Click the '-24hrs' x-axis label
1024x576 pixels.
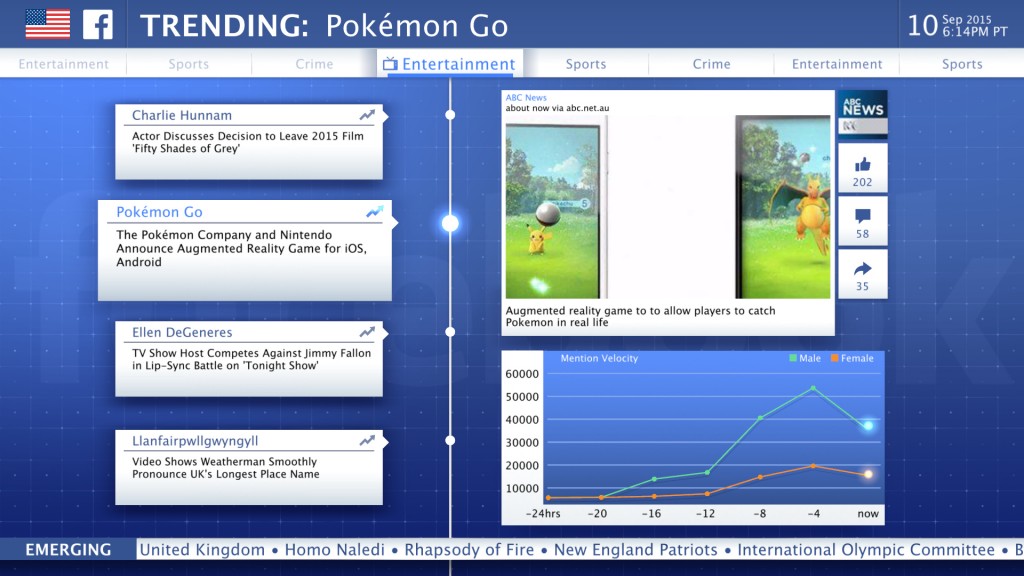pos(543,514)
